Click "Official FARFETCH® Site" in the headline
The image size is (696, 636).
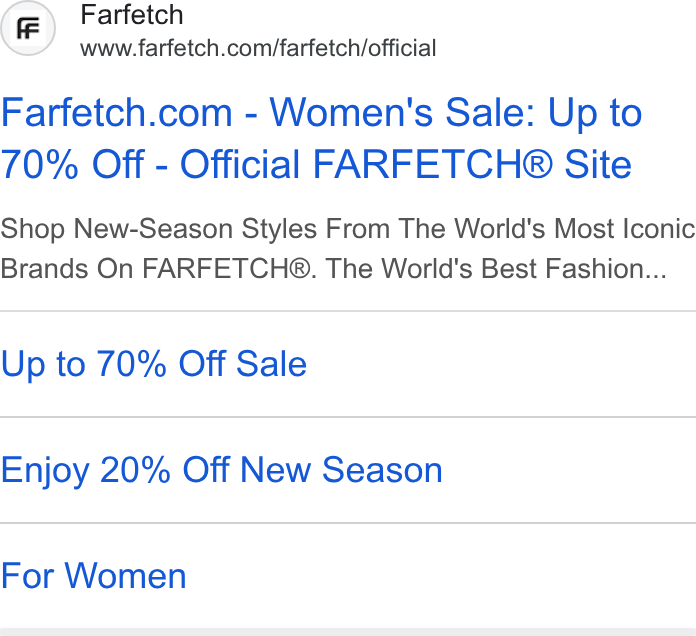tap(406, 165)
